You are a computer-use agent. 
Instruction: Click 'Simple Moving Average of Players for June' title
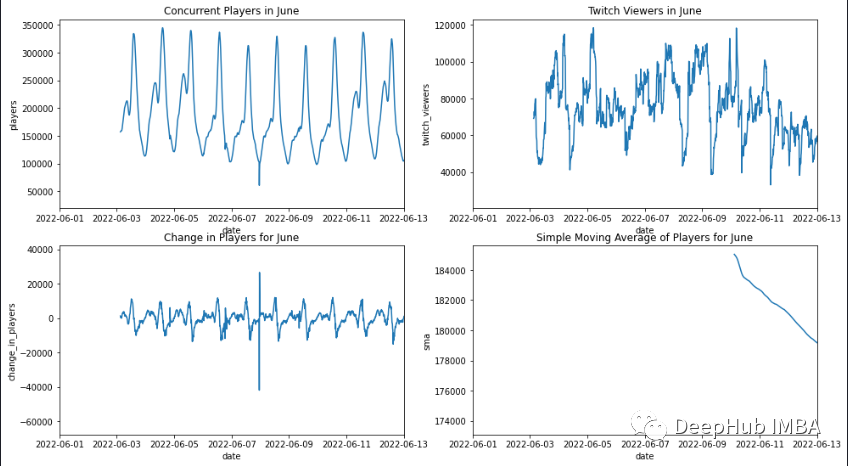click(x=645, y=237)
